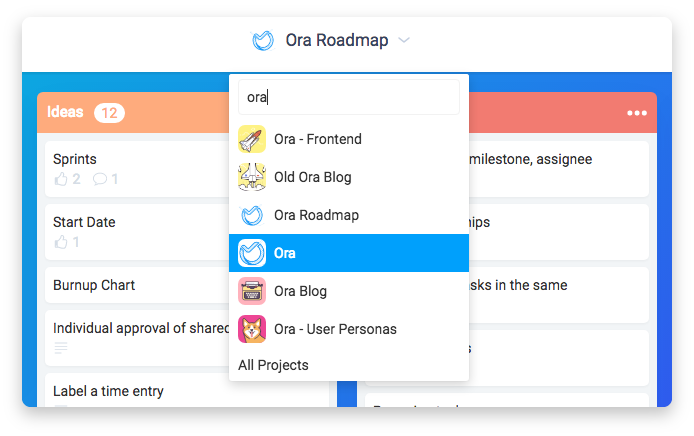Click the Ideas column title
This screenshot has height=436, width=694.
65,113
